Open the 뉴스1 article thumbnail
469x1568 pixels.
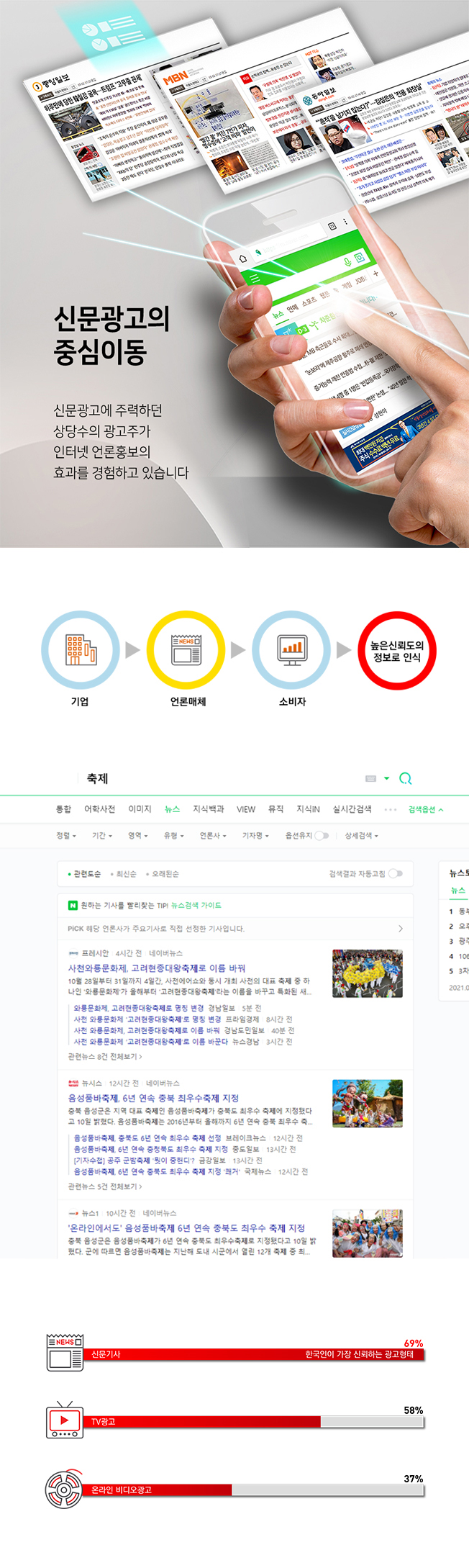[x=368, y=1234]
